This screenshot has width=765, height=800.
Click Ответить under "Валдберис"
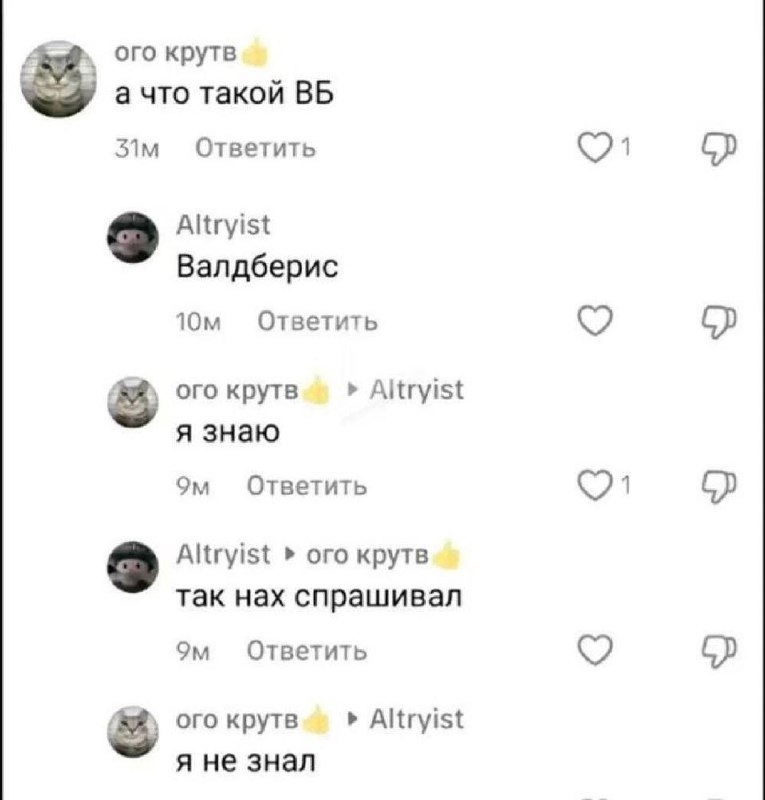[317, 321]
